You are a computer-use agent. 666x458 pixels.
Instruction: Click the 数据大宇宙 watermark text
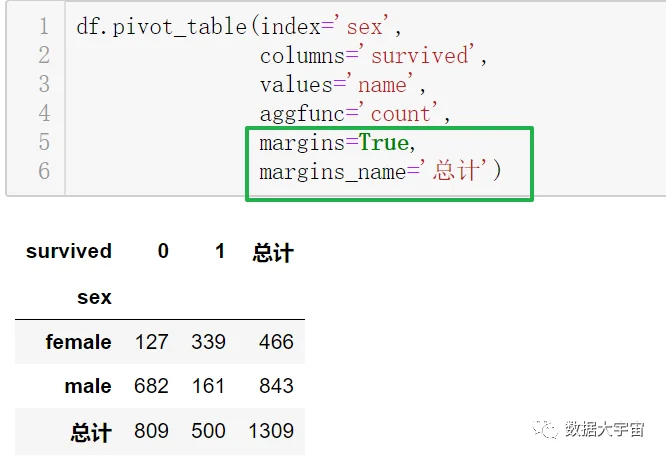604,429
